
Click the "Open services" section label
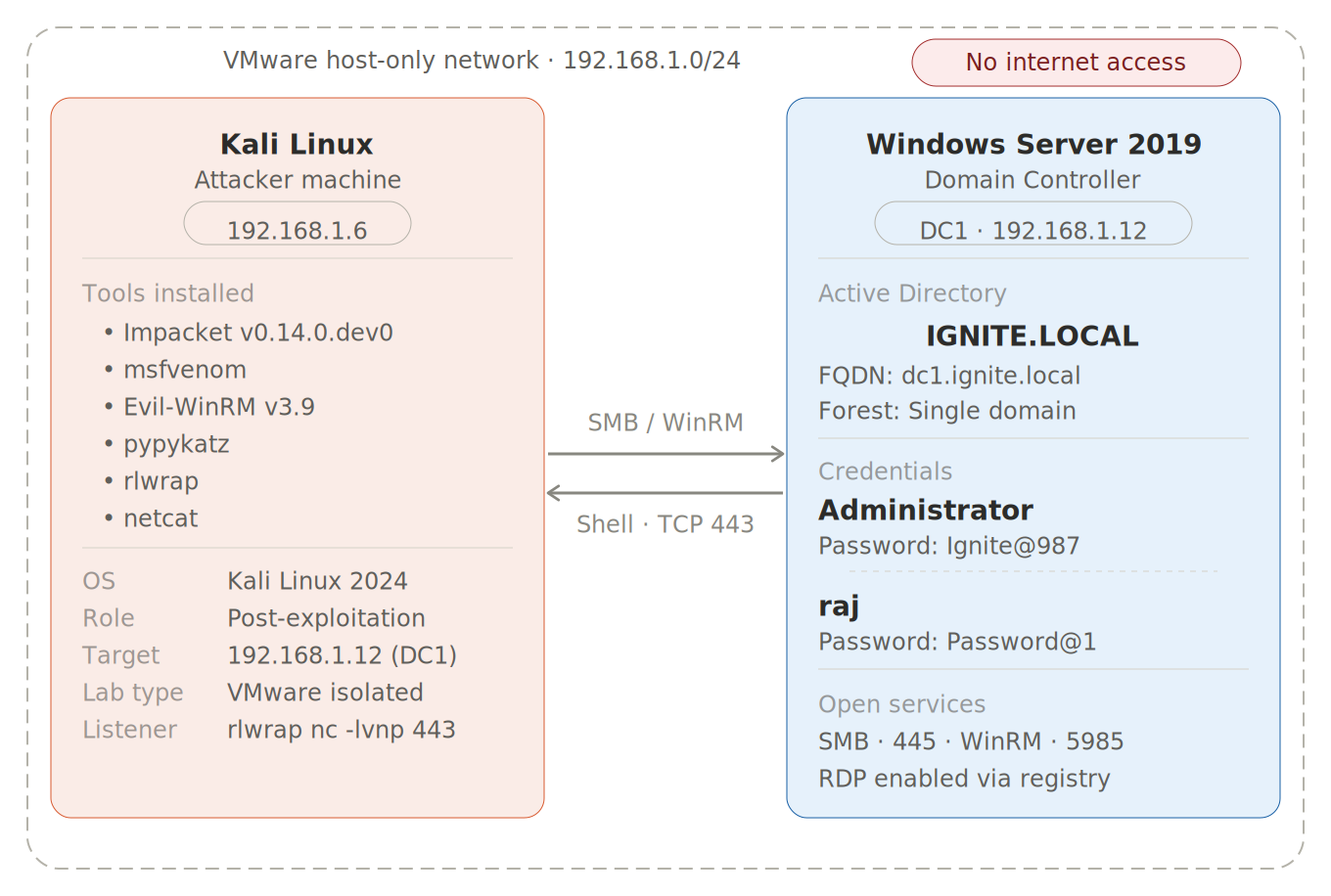pyautogui.click(x=901, y=704)
